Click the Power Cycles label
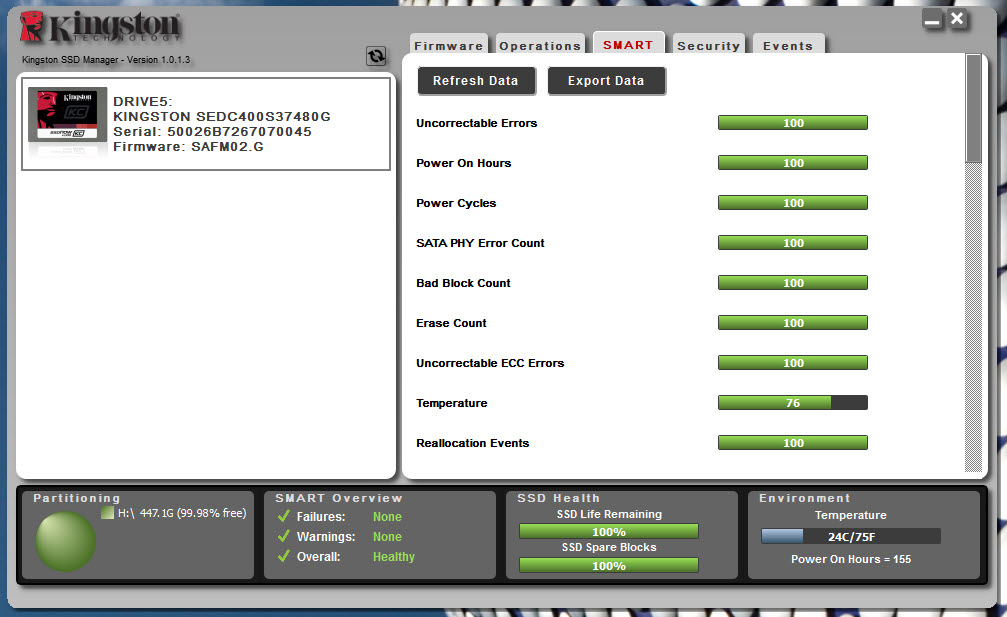Viewport: 1007px width, 617px height. pos(456,203)
